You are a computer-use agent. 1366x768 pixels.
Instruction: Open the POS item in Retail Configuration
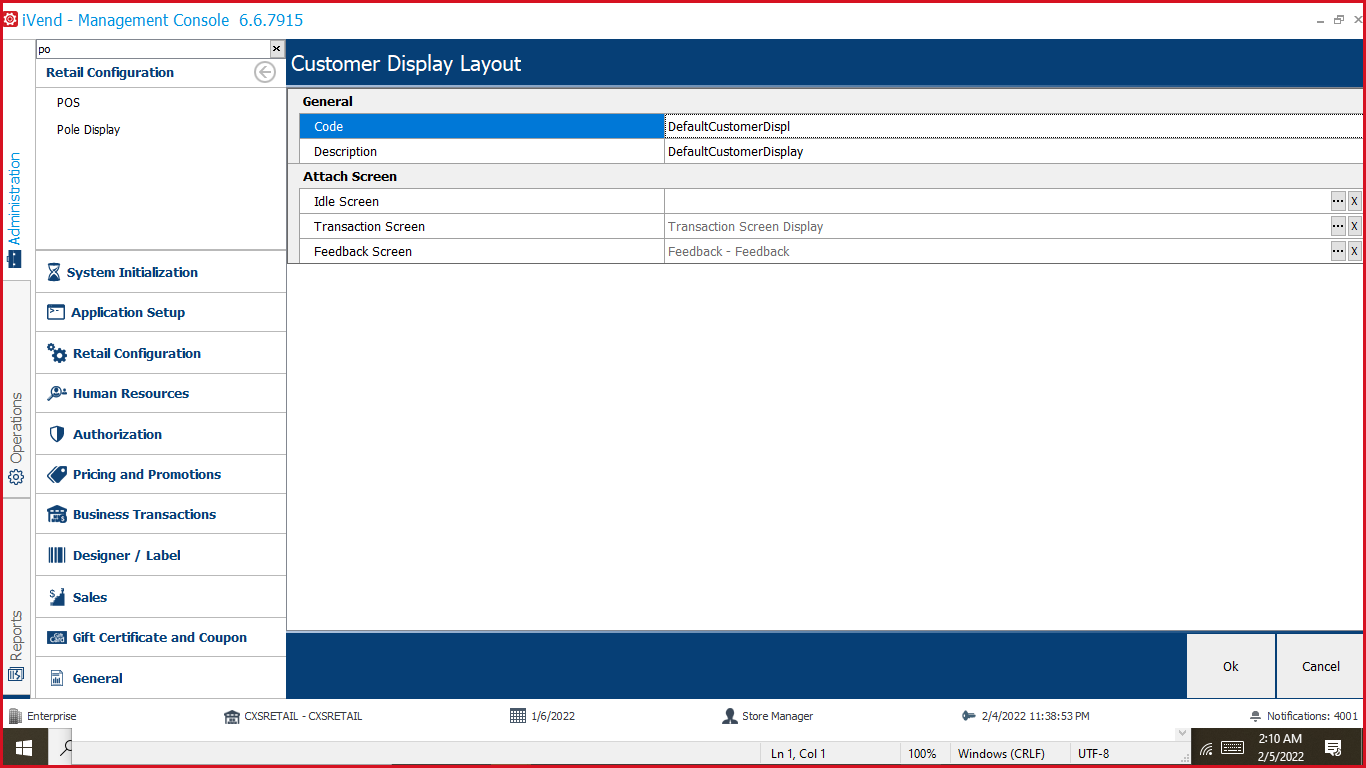point(68,103)
